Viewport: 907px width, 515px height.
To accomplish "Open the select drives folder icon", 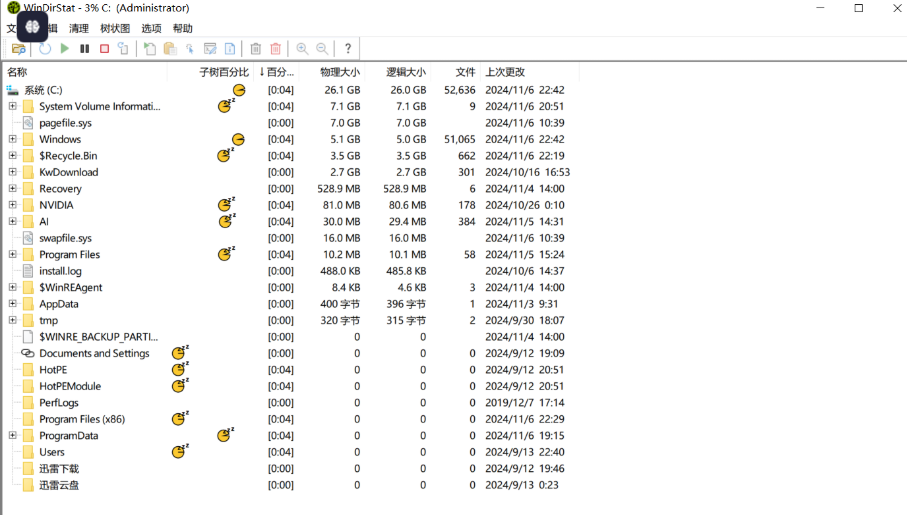I will [19, 49].
